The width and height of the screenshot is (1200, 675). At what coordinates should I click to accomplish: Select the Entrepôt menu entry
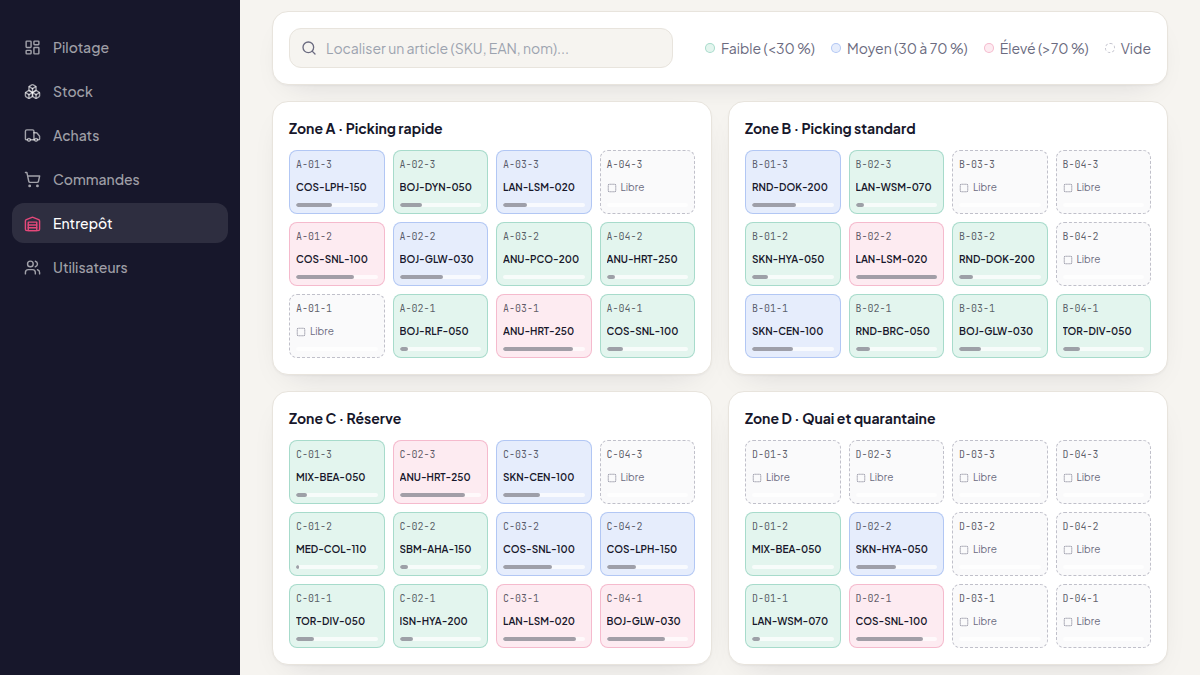[120, 224]
